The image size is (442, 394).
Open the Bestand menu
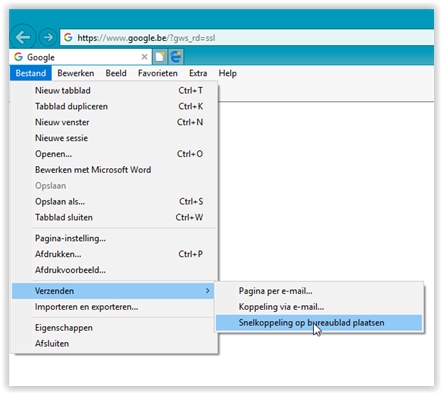point(31,73)
